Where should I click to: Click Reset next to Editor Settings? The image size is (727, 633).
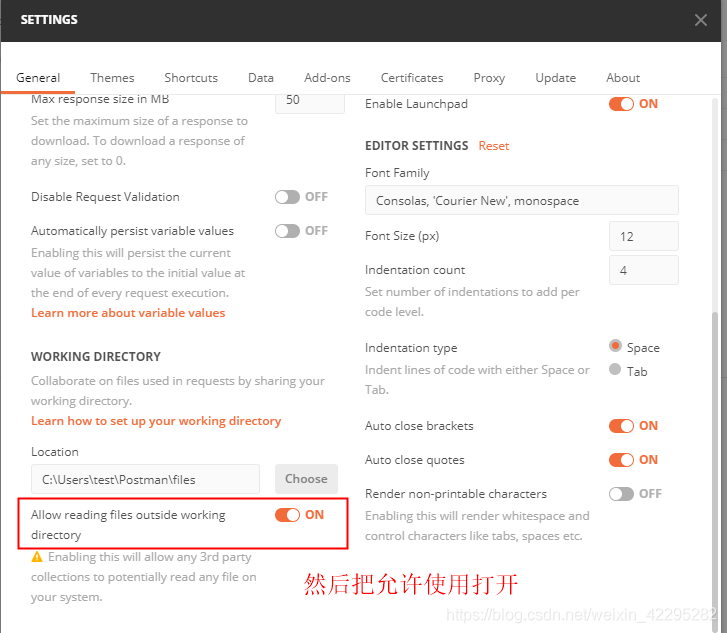coord(494,146)
